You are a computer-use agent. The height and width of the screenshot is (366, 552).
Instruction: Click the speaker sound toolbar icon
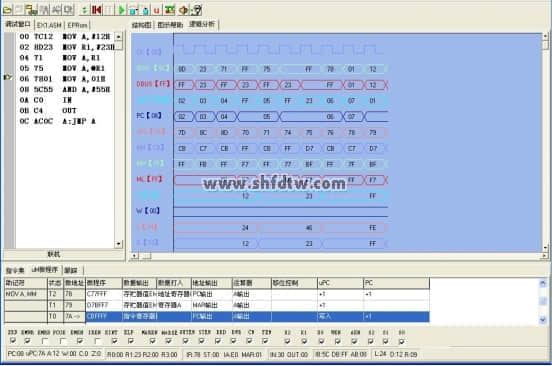coord(183,10)
